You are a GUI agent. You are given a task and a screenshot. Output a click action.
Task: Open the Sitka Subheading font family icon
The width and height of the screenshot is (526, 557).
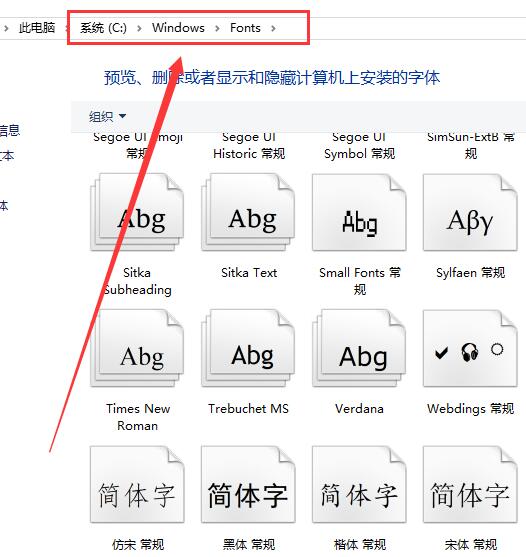(x=137, y=212)
